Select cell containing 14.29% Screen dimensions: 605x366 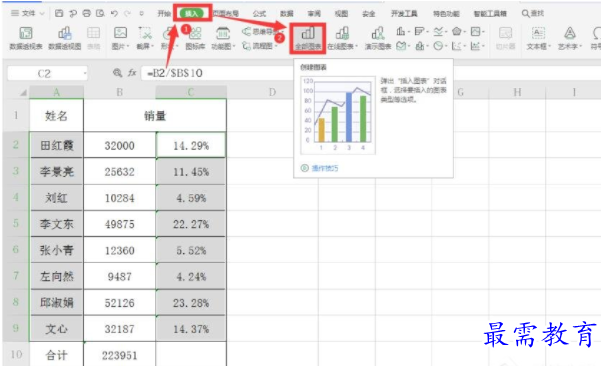pyautogui.click(x=191, y=145)
